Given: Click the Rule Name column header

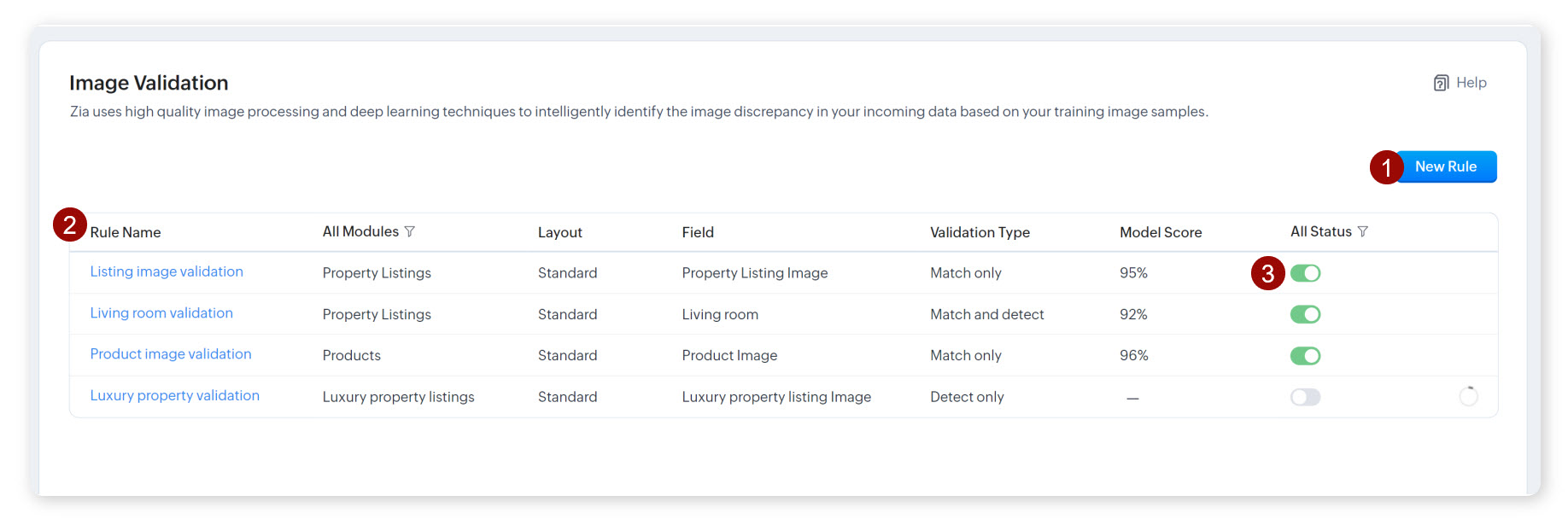Looking at the screenshot, I should tap(126, 232).
